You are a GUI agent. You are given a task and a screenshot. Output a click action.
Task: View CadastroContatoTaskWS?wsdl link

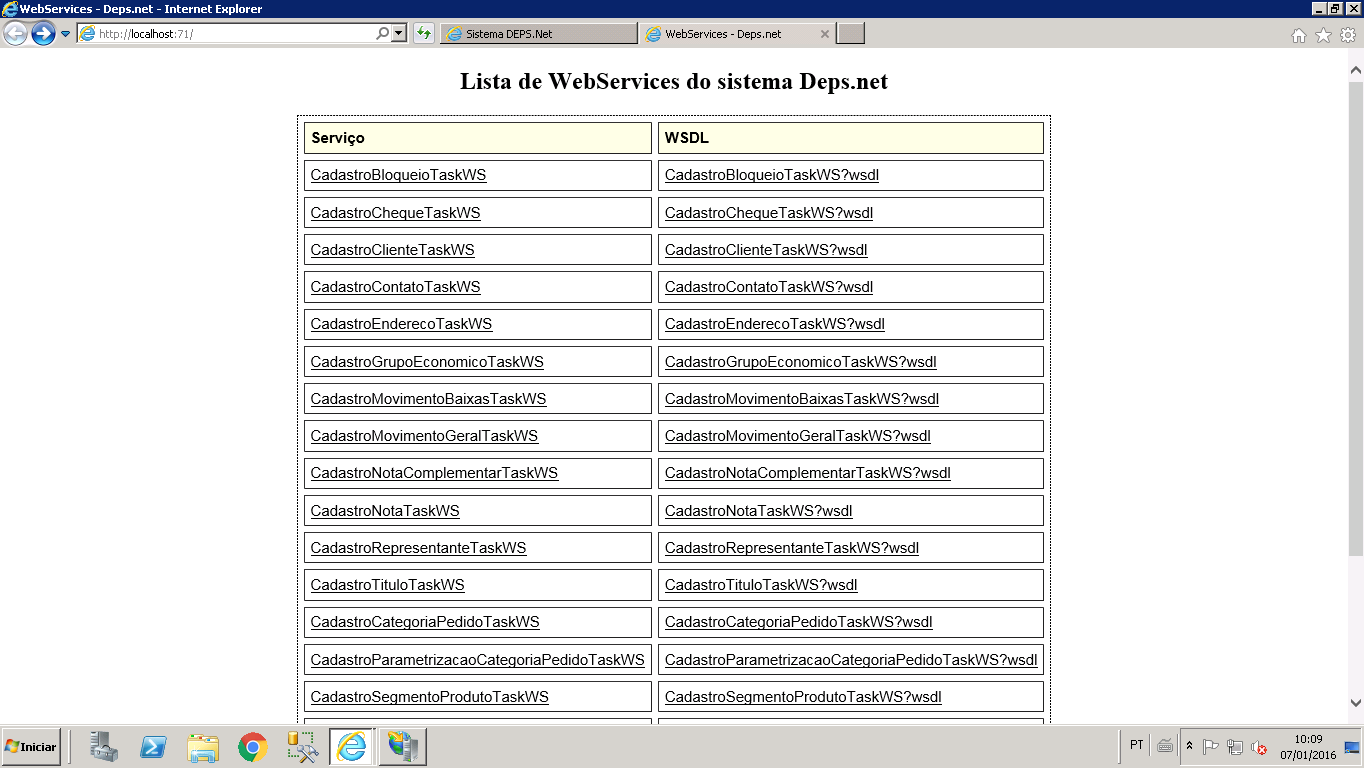[x=769, y=287]
